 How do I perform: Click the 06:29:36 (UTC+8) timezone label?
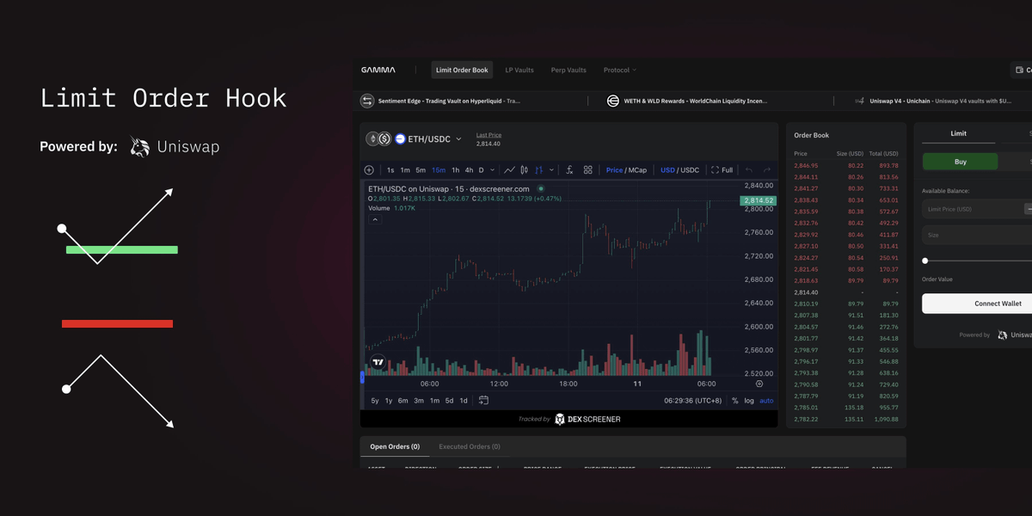point(692,401)
